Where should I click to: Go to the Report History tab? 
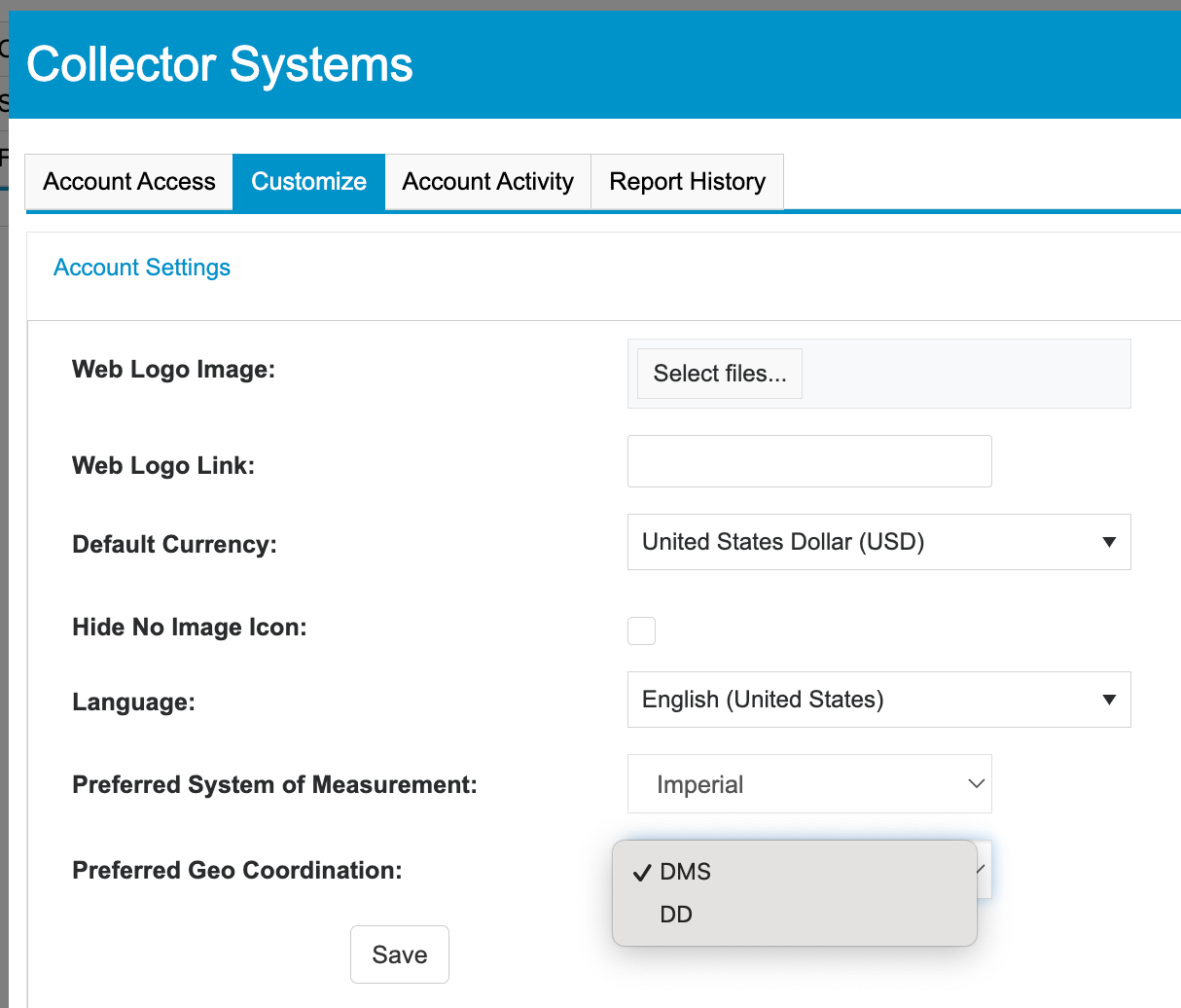tap(687, 182)
